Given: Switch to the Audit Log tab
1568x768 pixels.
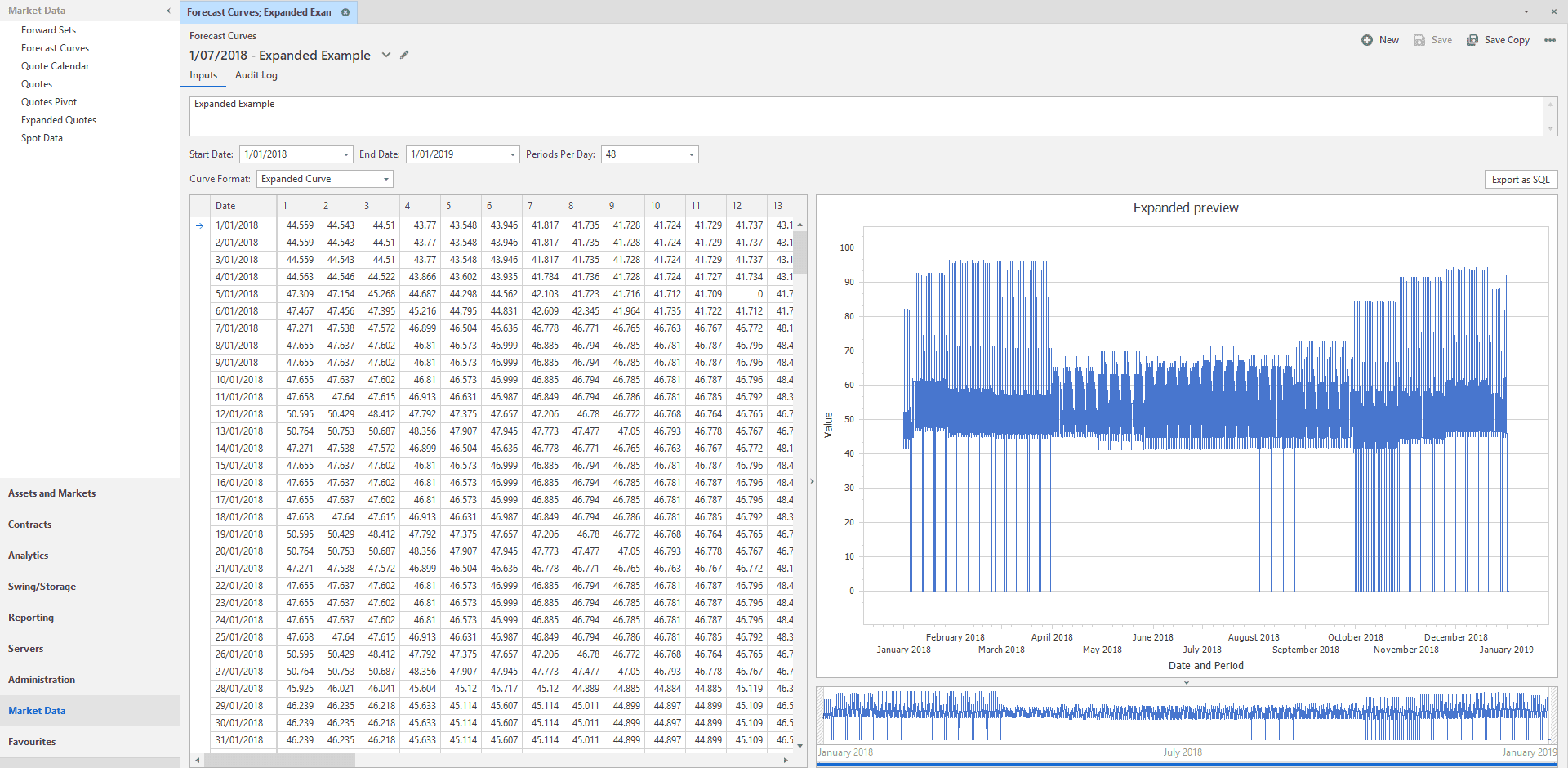Looking at the screenshot, I should coord(256,75).
